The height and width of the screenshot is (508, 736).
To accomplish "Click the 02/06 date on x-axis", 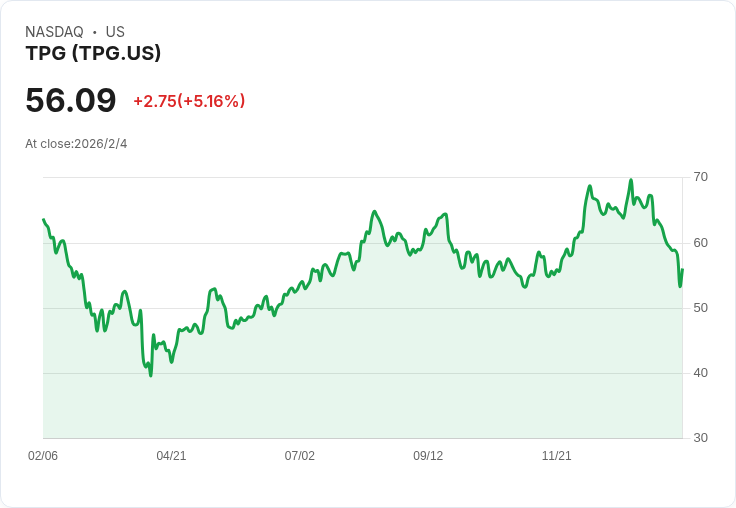I will pyautogui.click(x=43, y=456).
